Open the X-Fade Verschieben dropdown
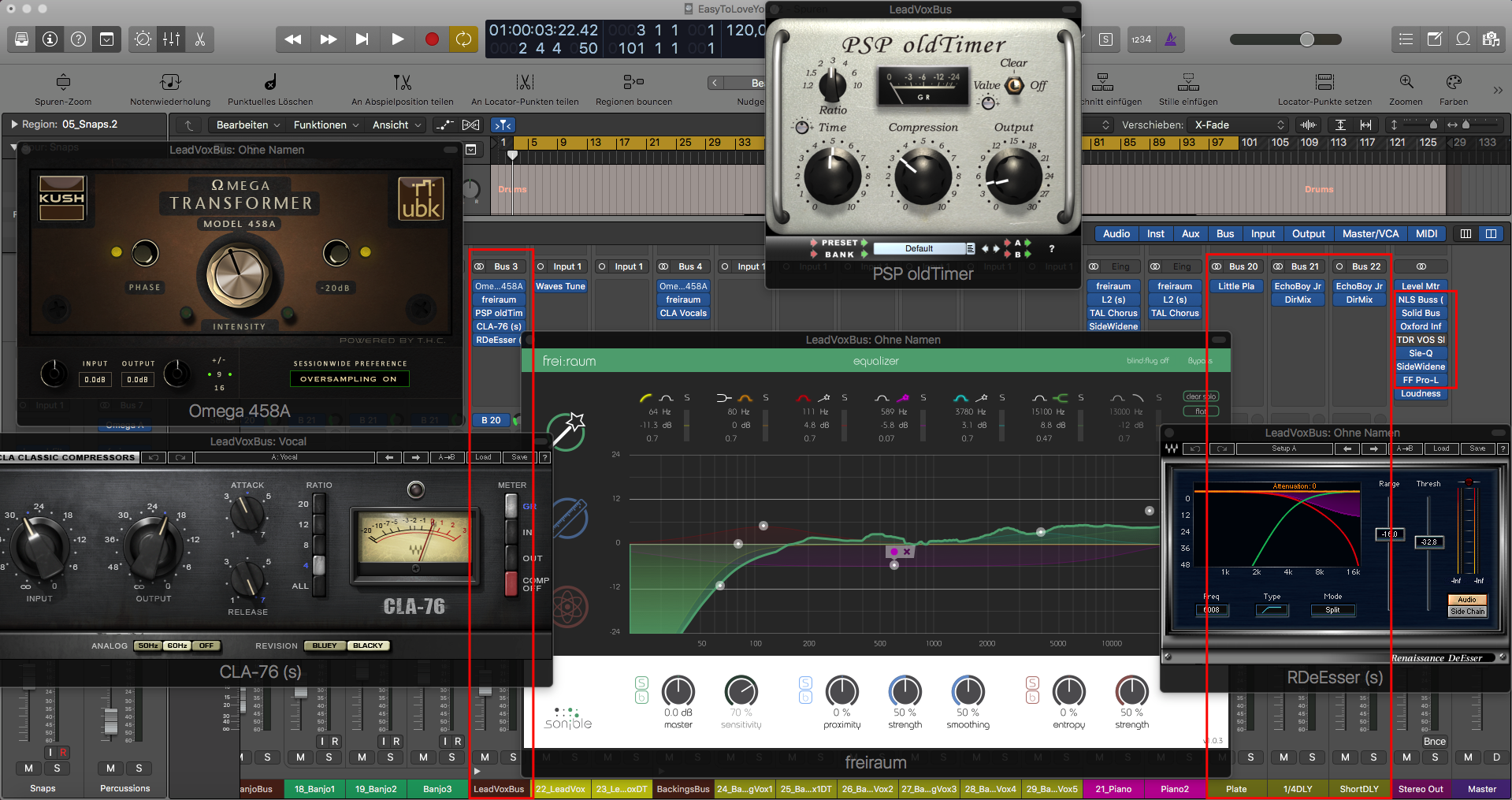 point(1237,125)
